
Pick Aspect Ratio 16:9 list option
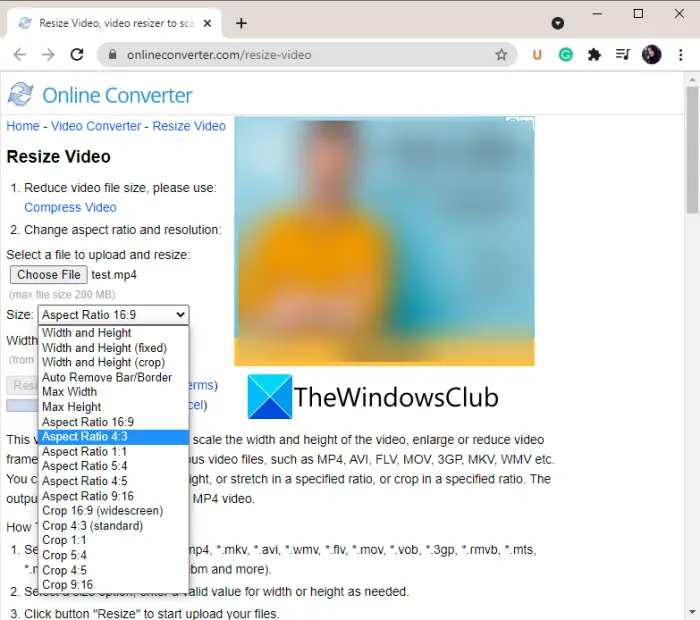click(x=113, y=422)
